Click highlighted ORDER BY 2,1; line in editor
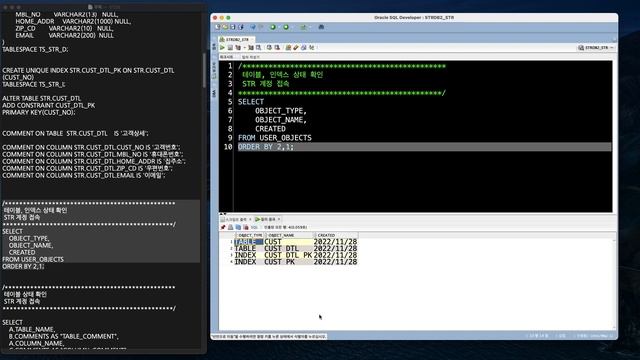 pos(424,147)
